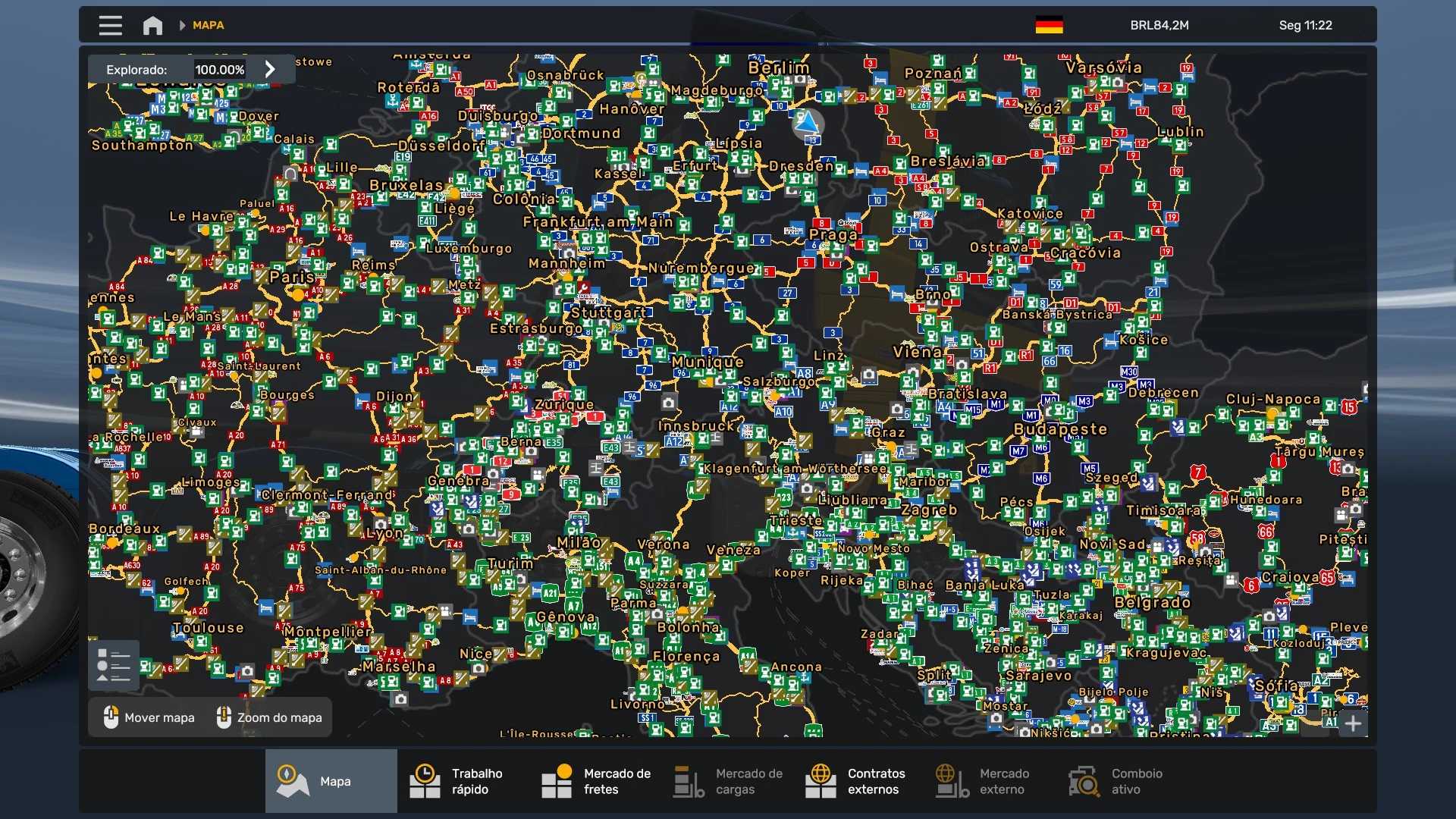This screenshot has width=1456, height=819.
Task: Select the Mapa tab
Action: pyautogui.click(x=331, y=781)
